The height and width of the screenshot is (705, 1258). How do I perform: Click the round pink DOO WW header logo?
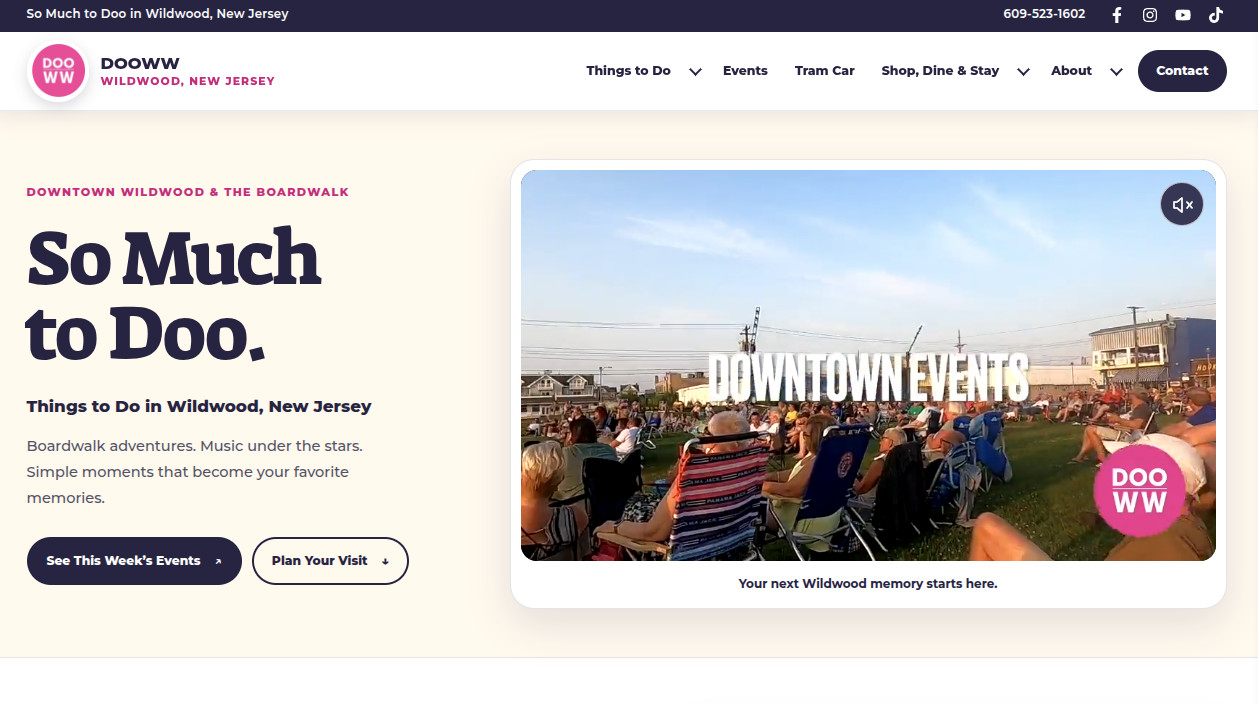[59, 71]
